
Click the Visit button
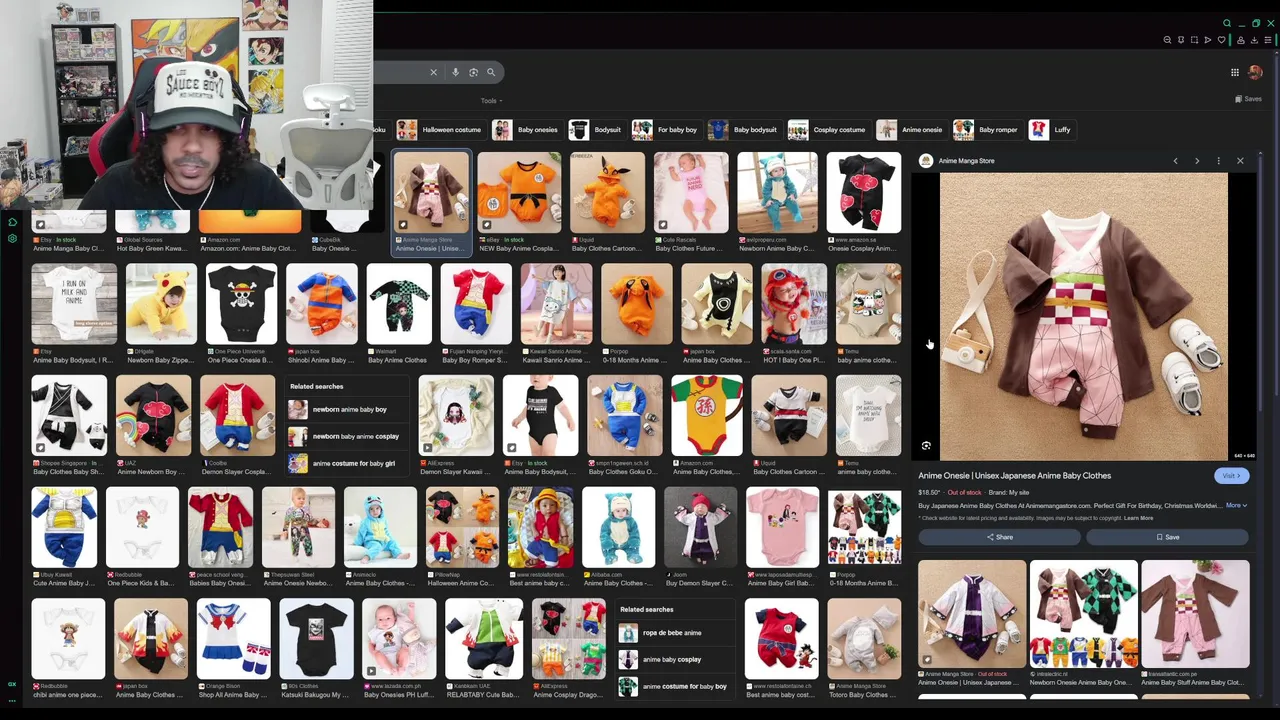1231,476
